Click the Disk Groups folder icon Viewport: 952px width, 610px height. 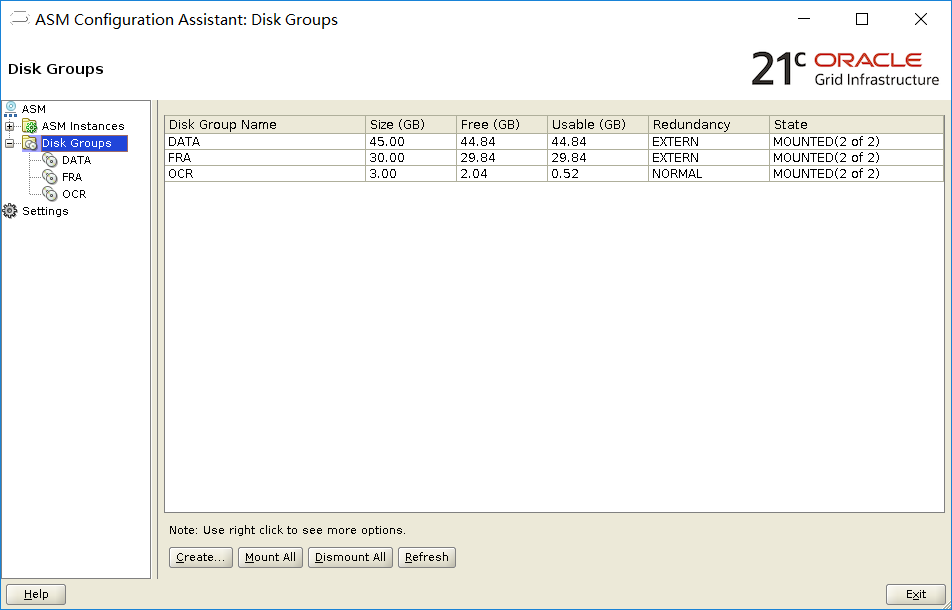coord(29,143)
